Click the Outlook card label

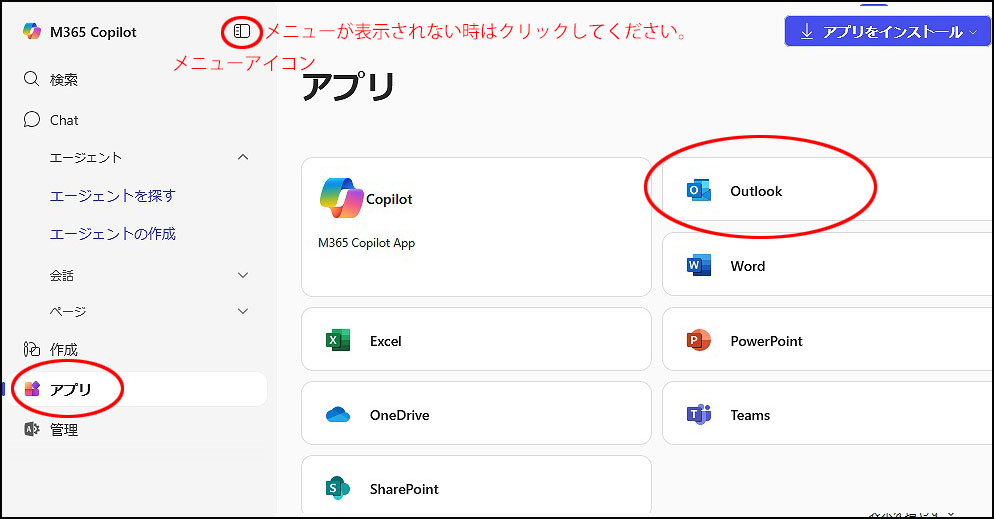tap(756, 191)
